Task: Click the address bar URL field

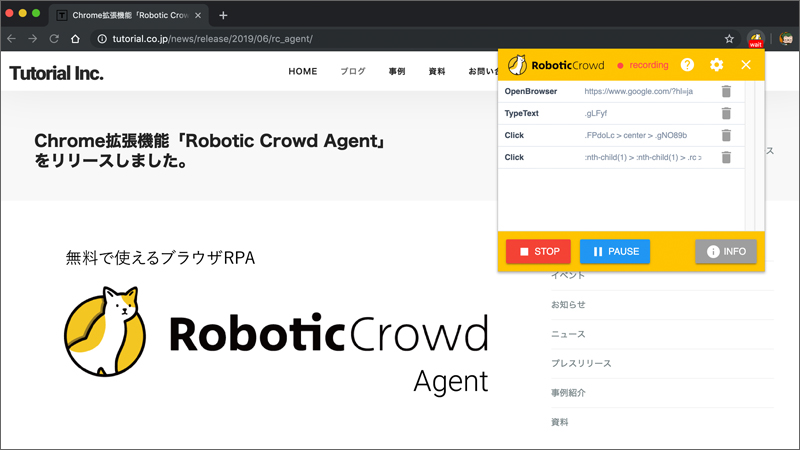Action: (408, 39)
